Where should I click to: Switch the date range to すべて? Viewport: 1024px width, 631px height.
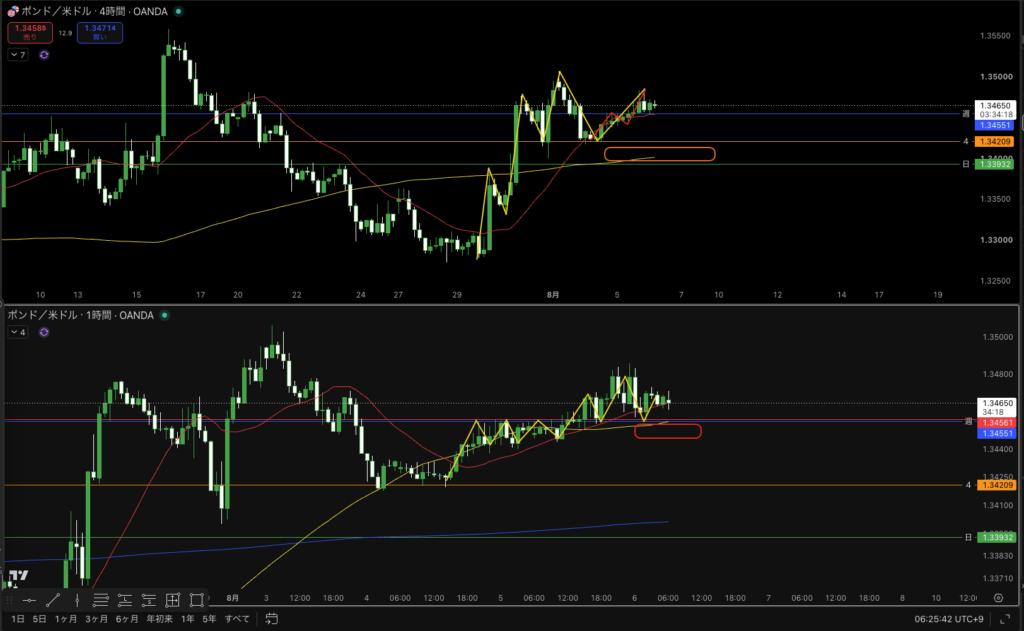[237, 619]
